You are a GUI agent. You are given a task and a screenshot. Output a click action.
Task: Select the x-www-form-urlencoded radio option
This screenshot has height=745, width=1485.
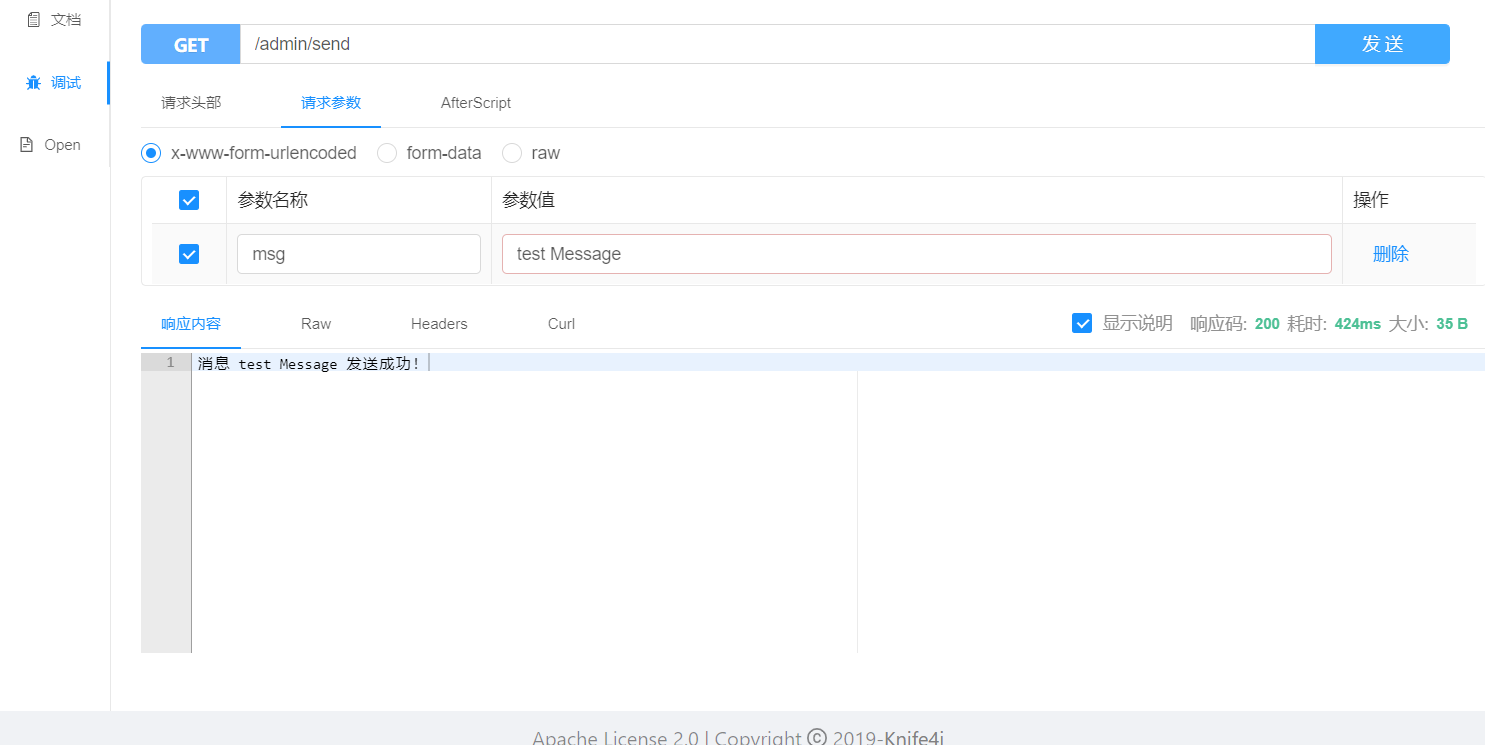point(151,153)
